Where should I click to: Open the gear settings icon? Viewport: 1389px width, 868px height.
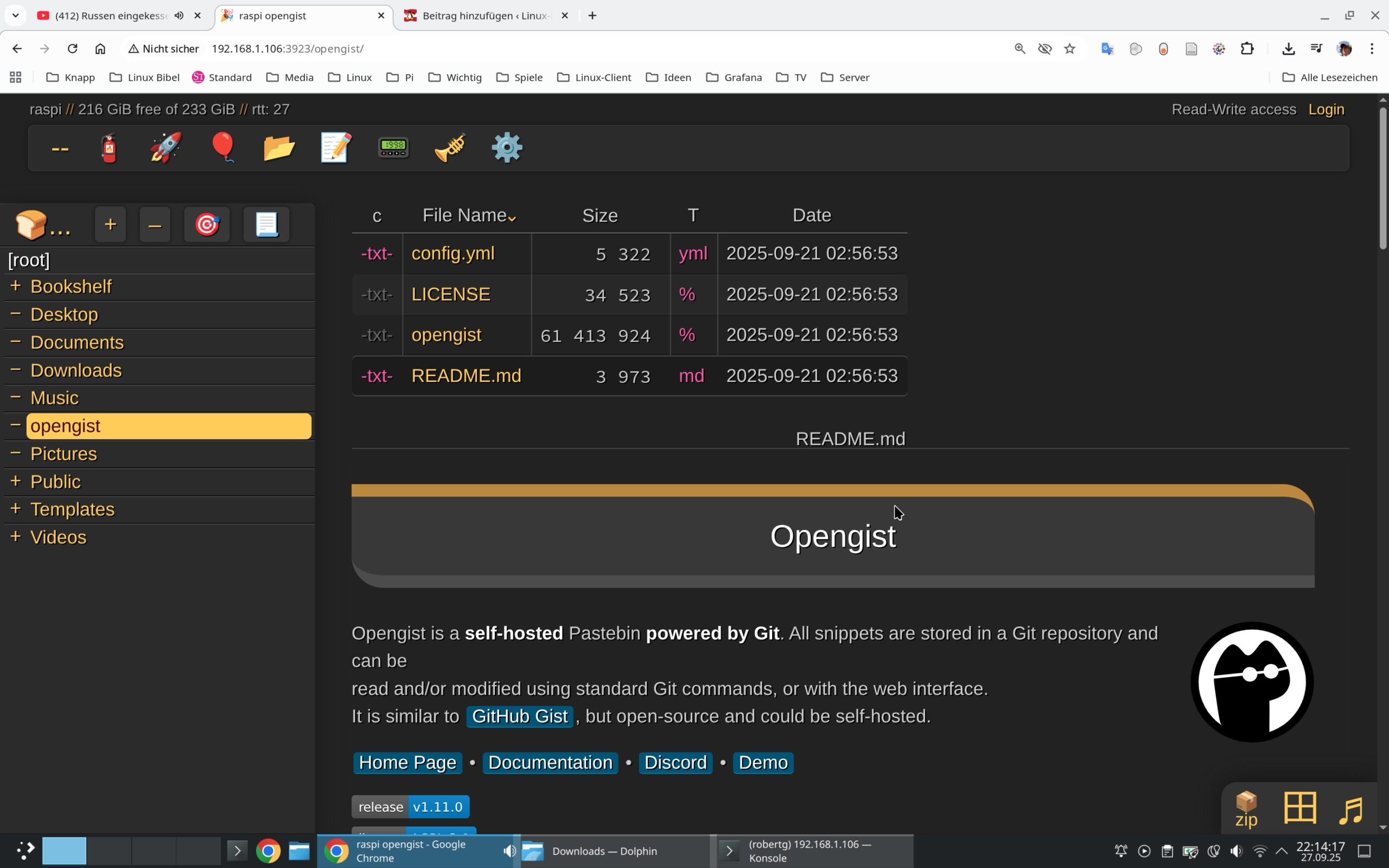click(507, 148)
